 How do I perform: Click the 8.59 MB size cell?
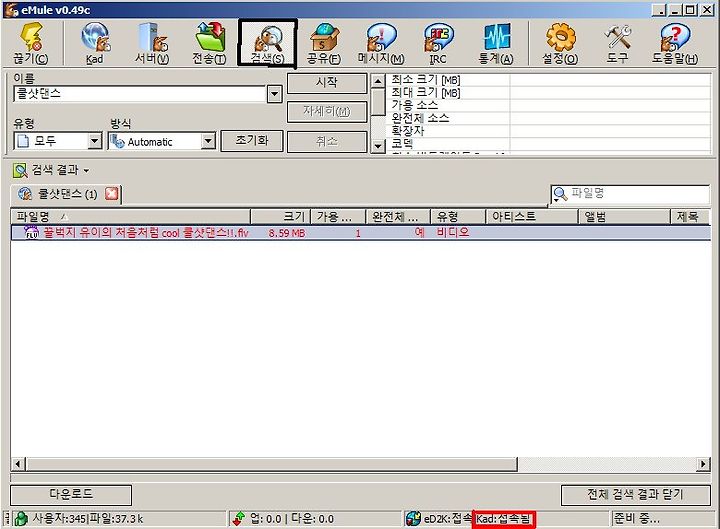(287, 233)
